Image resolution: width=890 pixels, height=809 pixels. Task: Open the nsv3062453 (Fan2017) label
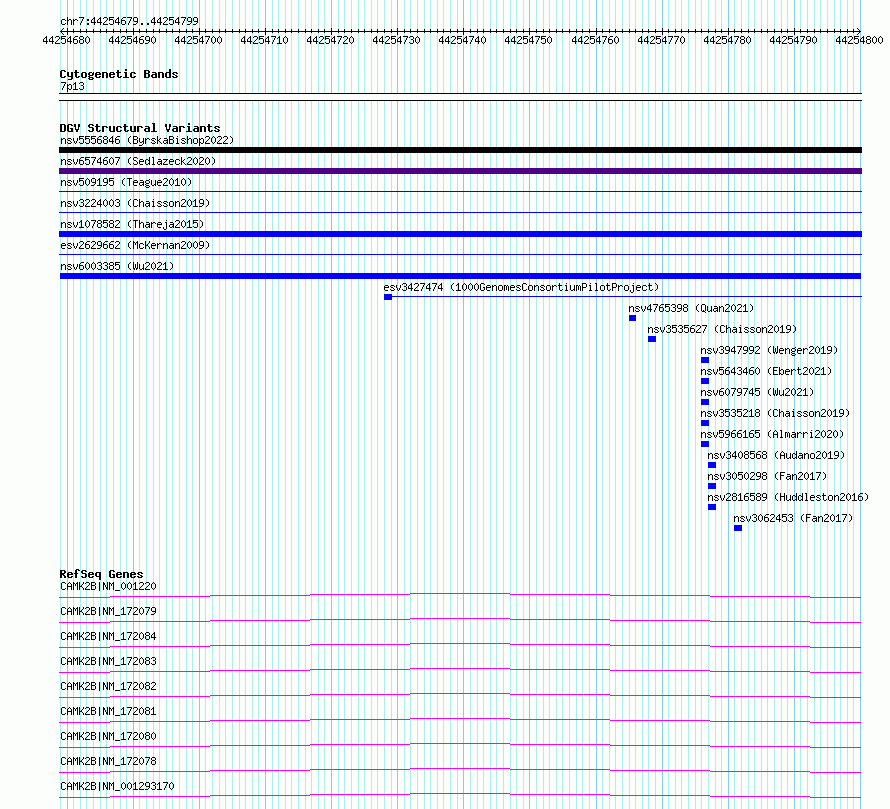click(x=793, y=518)
